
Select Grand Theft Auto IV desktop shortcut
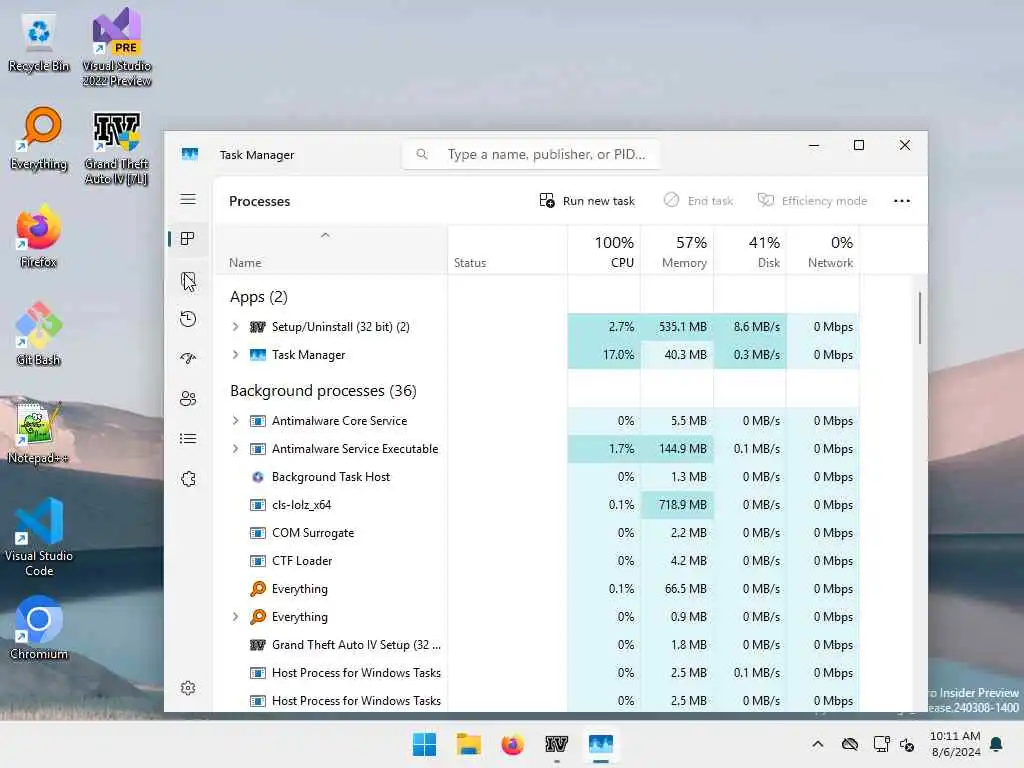coord(117,147)
